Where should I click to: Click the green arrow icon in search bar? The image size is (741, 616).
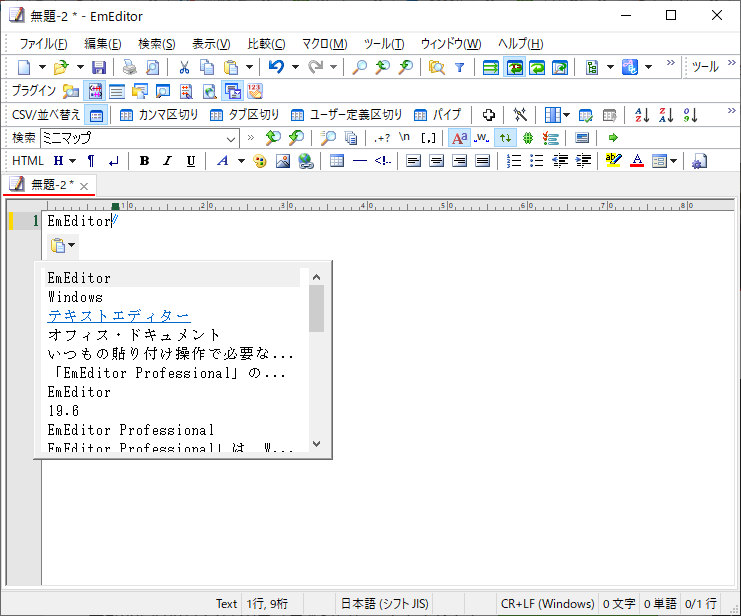(x=613, y=138)
